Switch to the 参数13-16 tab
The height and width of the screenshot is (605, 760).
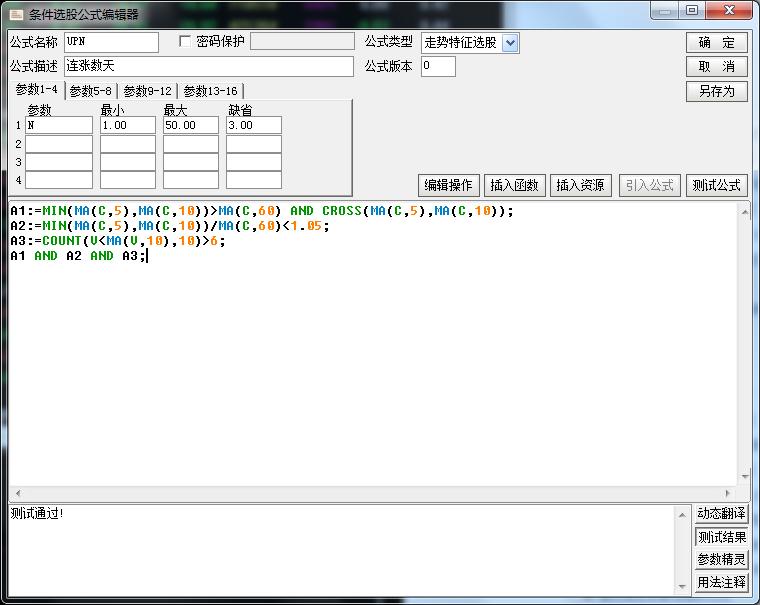[210, 91]
